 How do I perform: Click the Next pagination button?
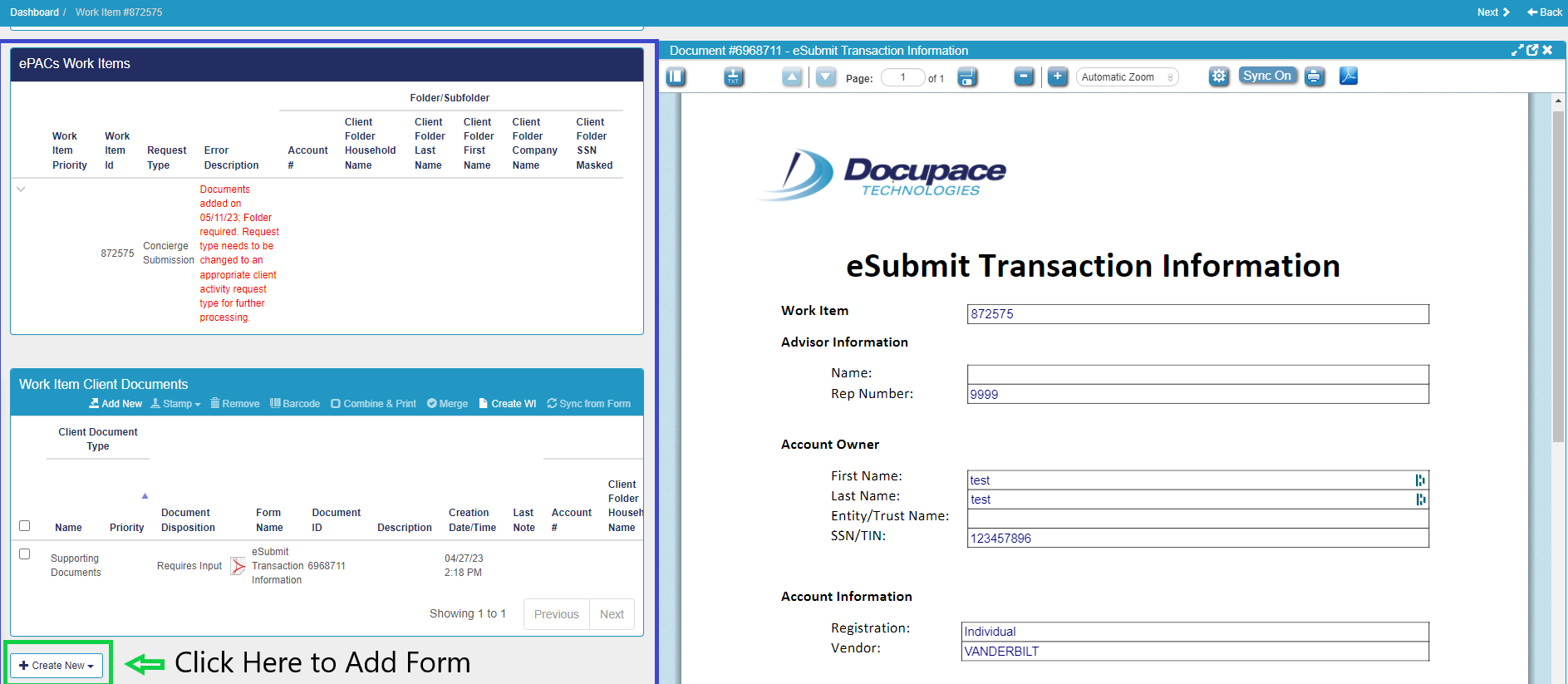[612, 614]
